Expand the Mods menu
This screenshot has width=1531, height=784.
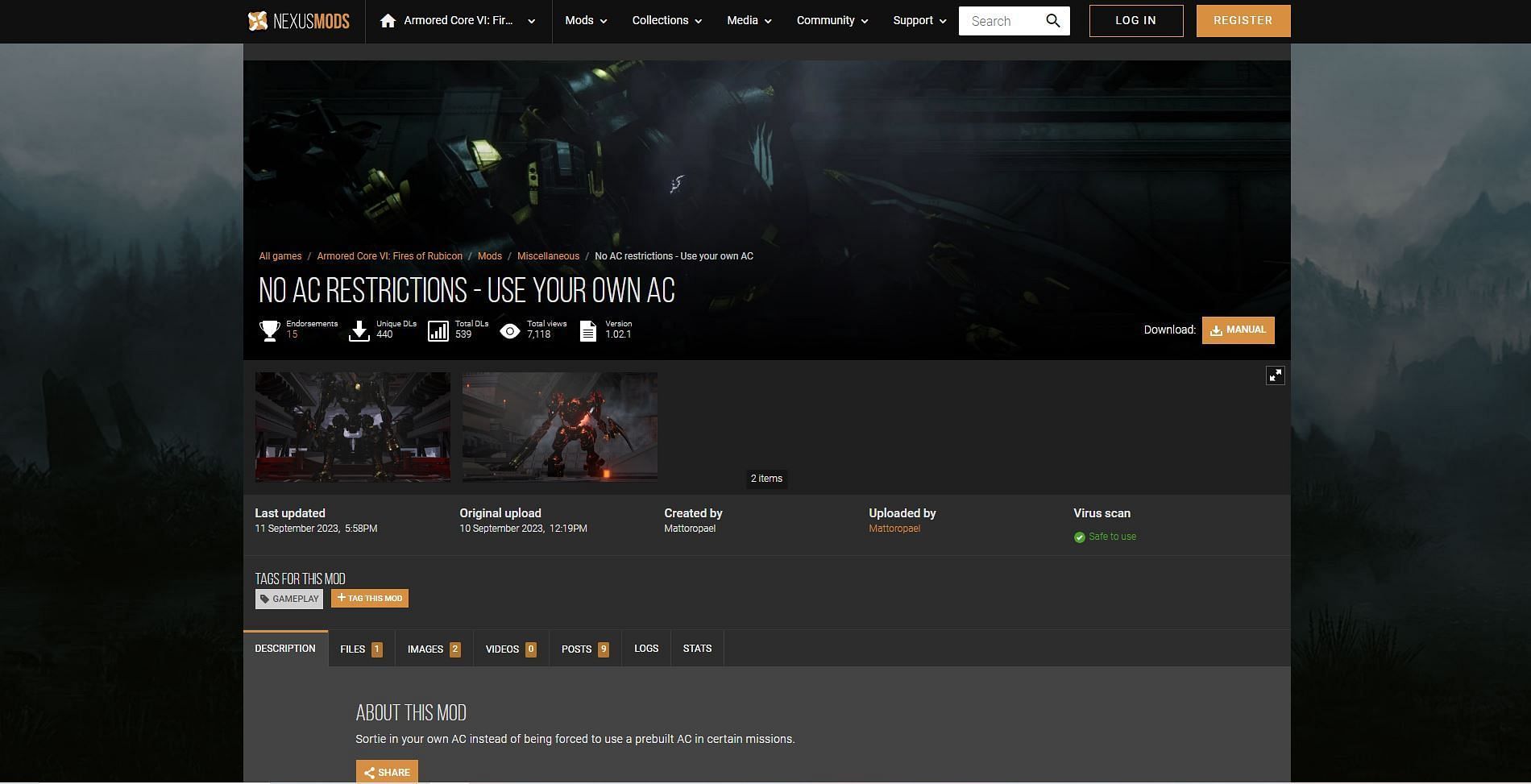click(x=586, y=21)
